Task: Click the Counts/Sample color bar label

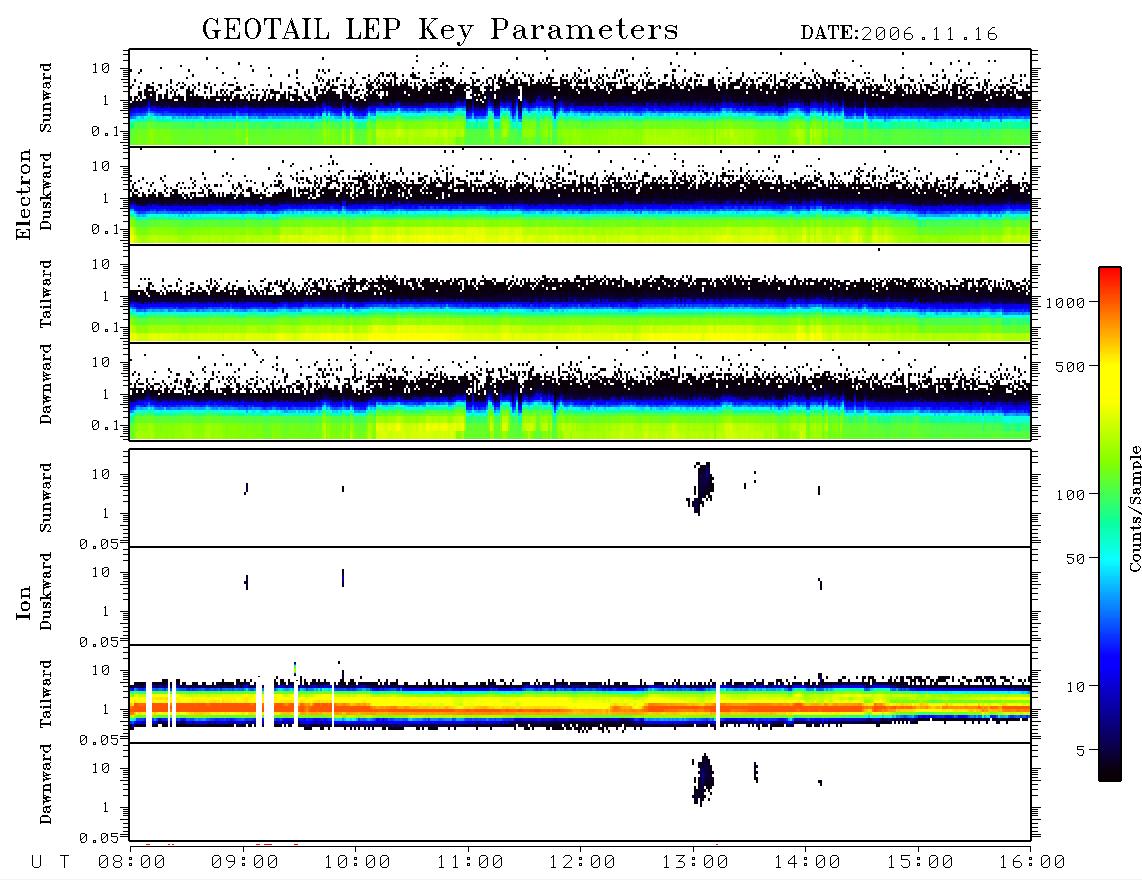Action: point(1134,508)
